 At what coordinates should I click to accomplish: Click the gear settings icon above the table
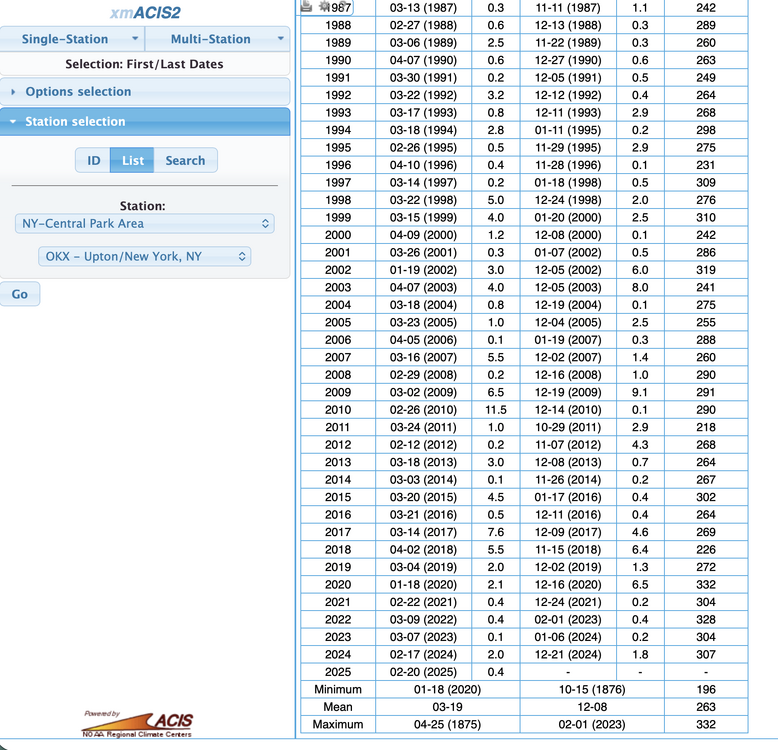(323, 6)
